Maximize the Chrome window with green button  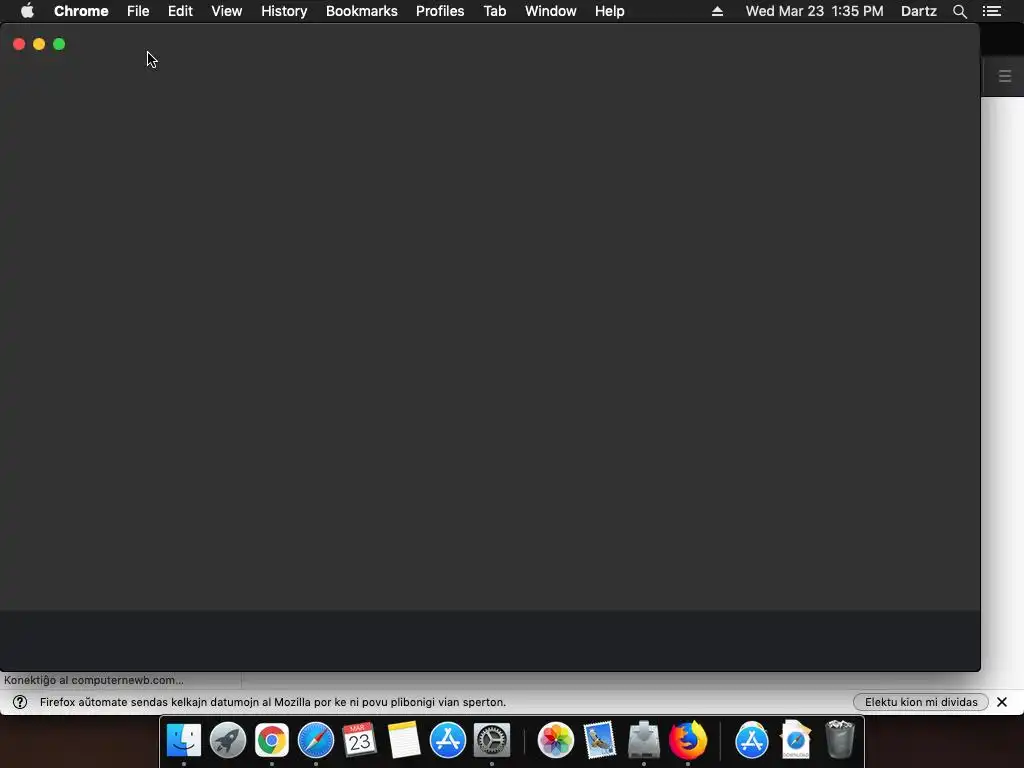pyautogui.click(x=59, y=44)
